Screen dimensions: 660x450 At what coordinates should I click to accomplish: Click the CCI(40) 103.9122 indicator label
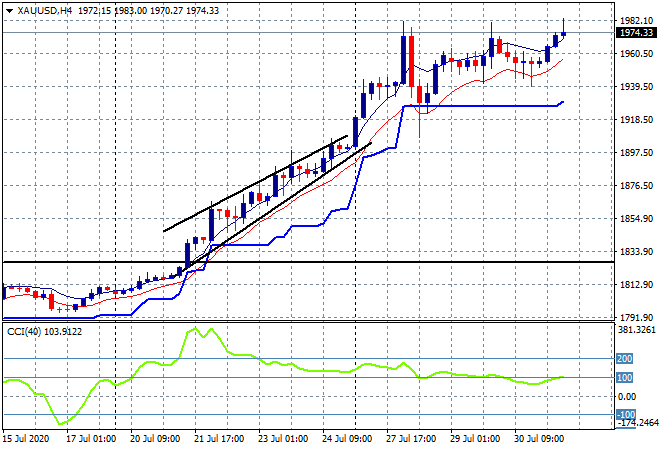tap(45, 332)
